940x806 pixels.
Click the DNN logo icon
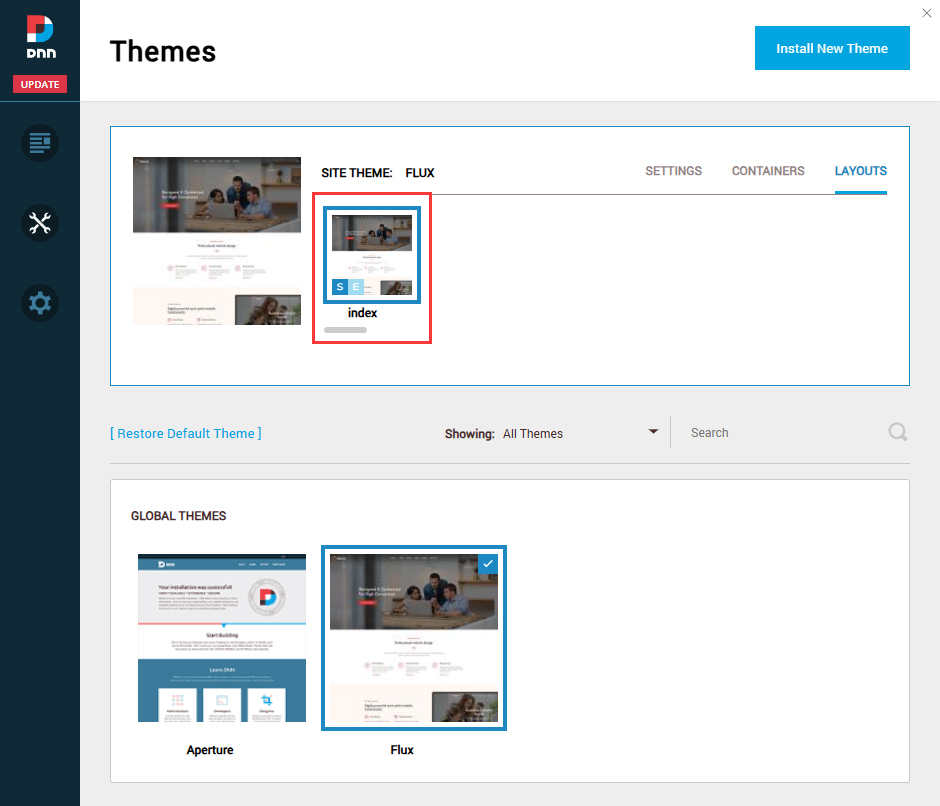click(x=40, y=37)
